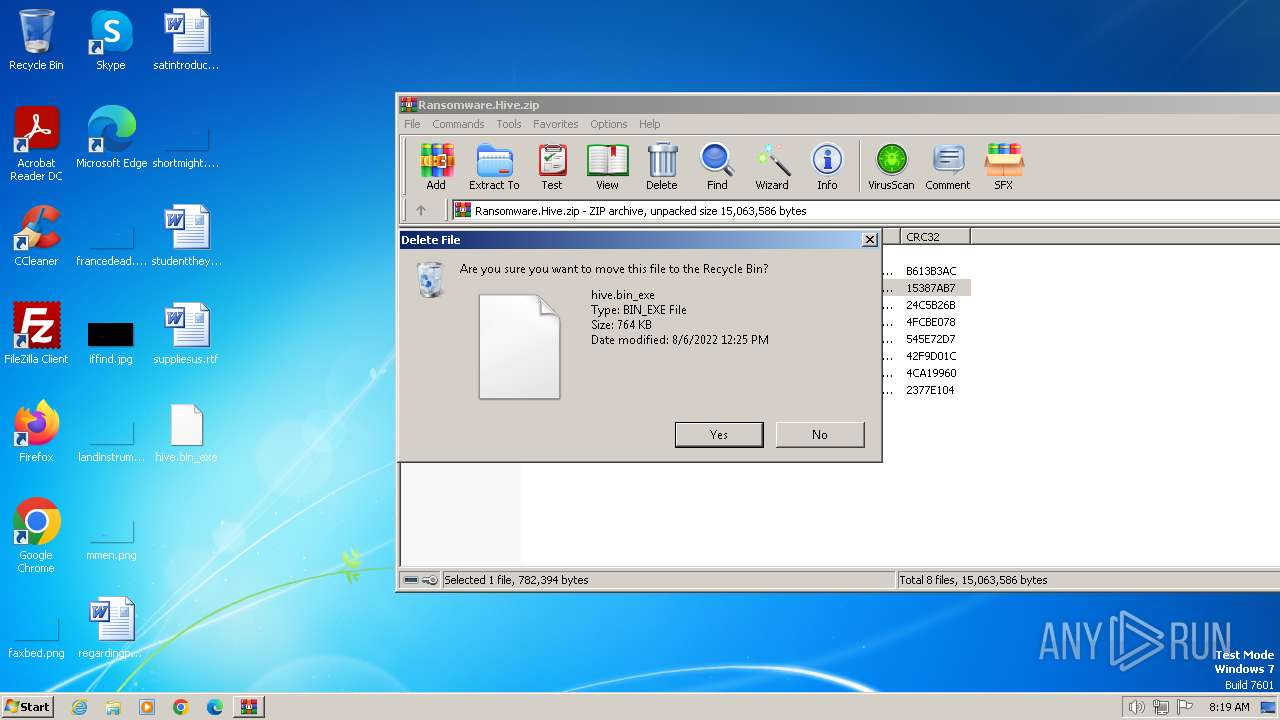Click the Find toolbar icon

point(717,166)
